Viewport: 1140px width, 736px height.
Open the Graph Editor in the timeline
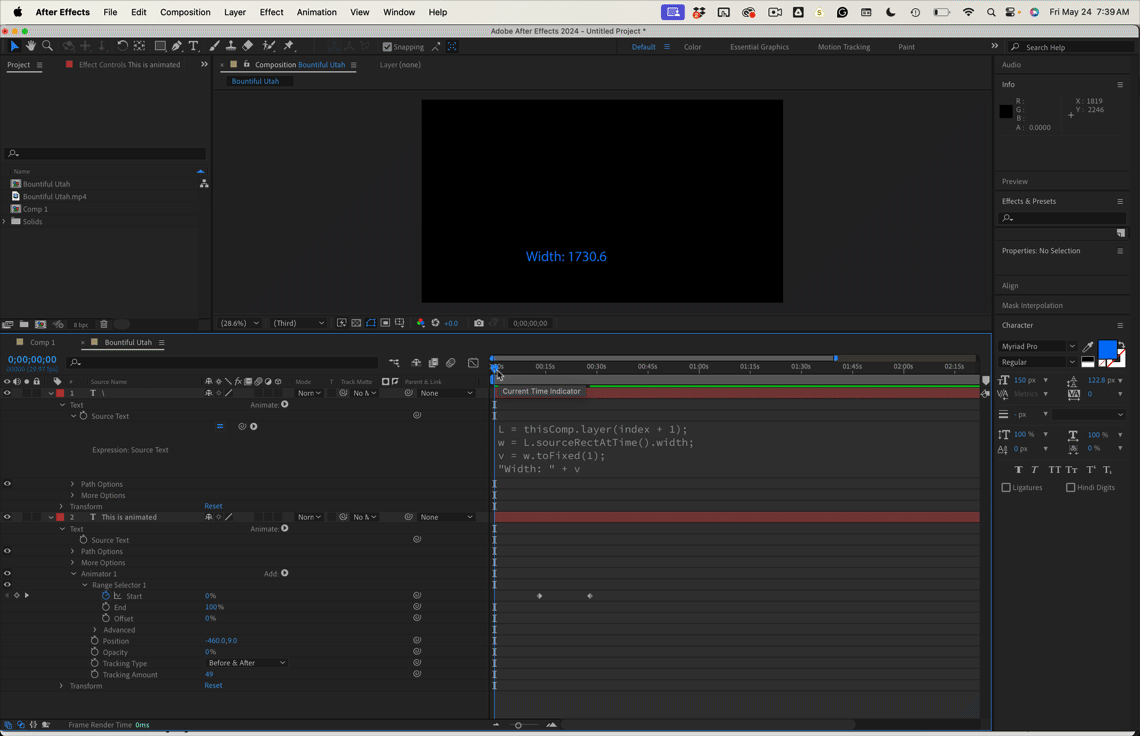point(473,363)
